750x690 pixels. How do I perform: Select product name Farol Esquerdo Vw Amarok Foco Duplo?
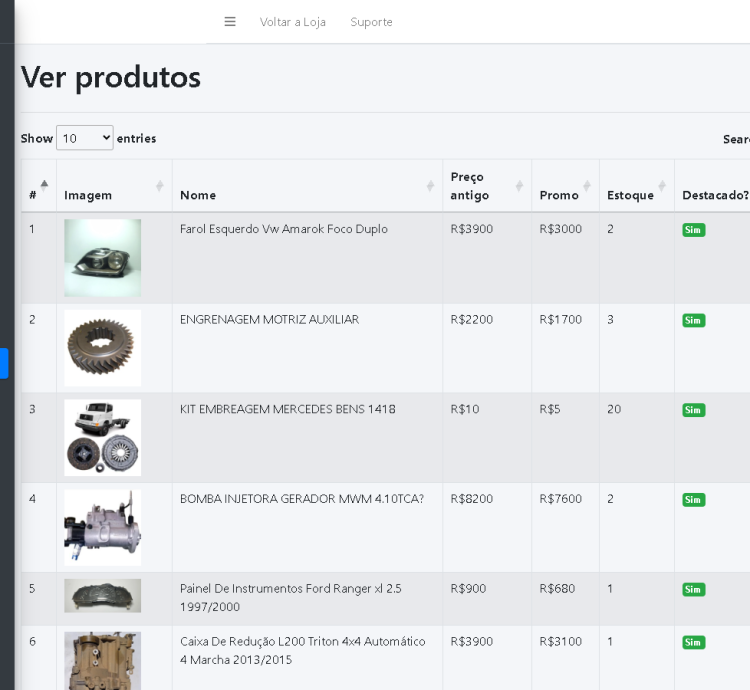284,229
